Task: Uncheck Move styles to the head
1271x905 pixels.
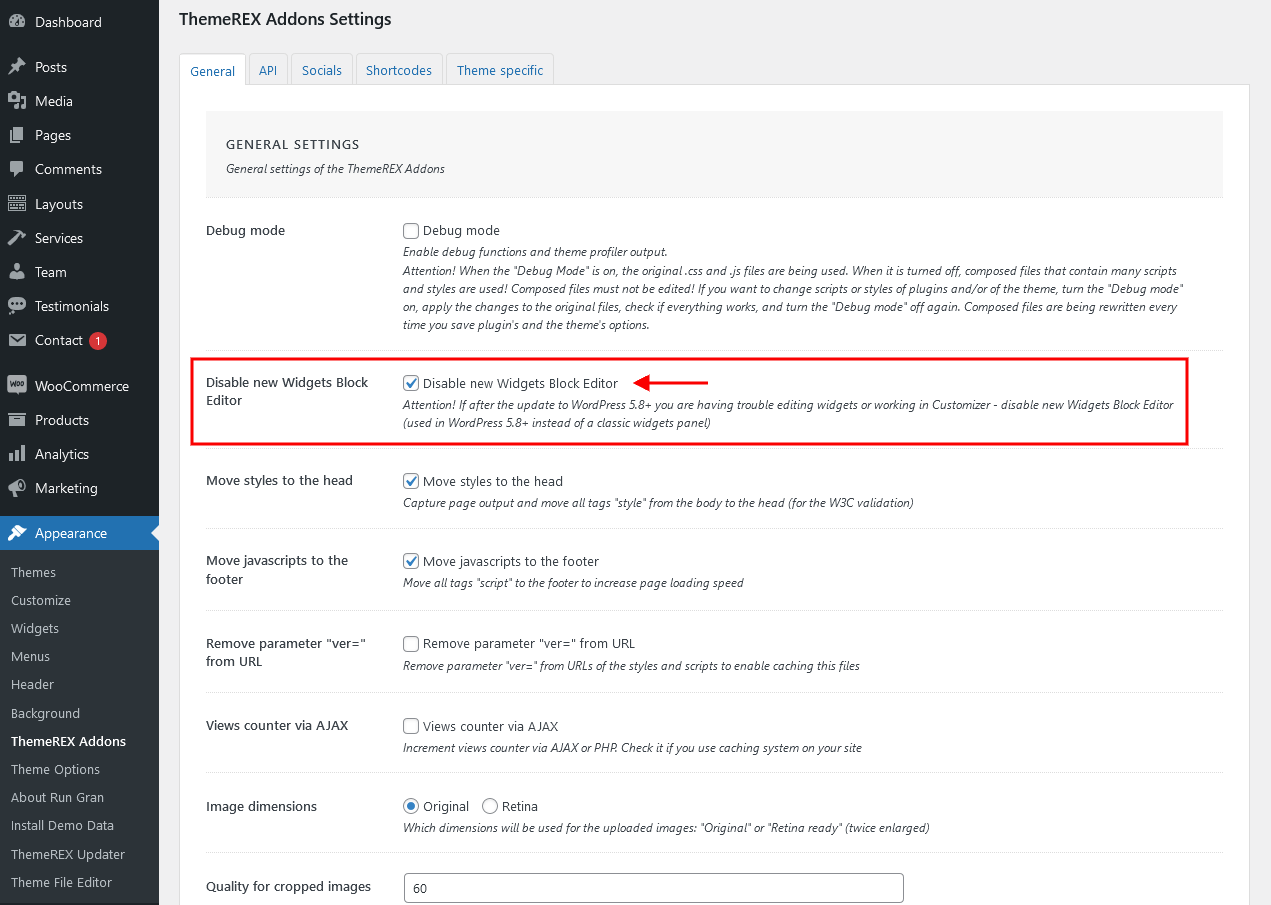Action: pyautogui.click(x=411, y=481)
